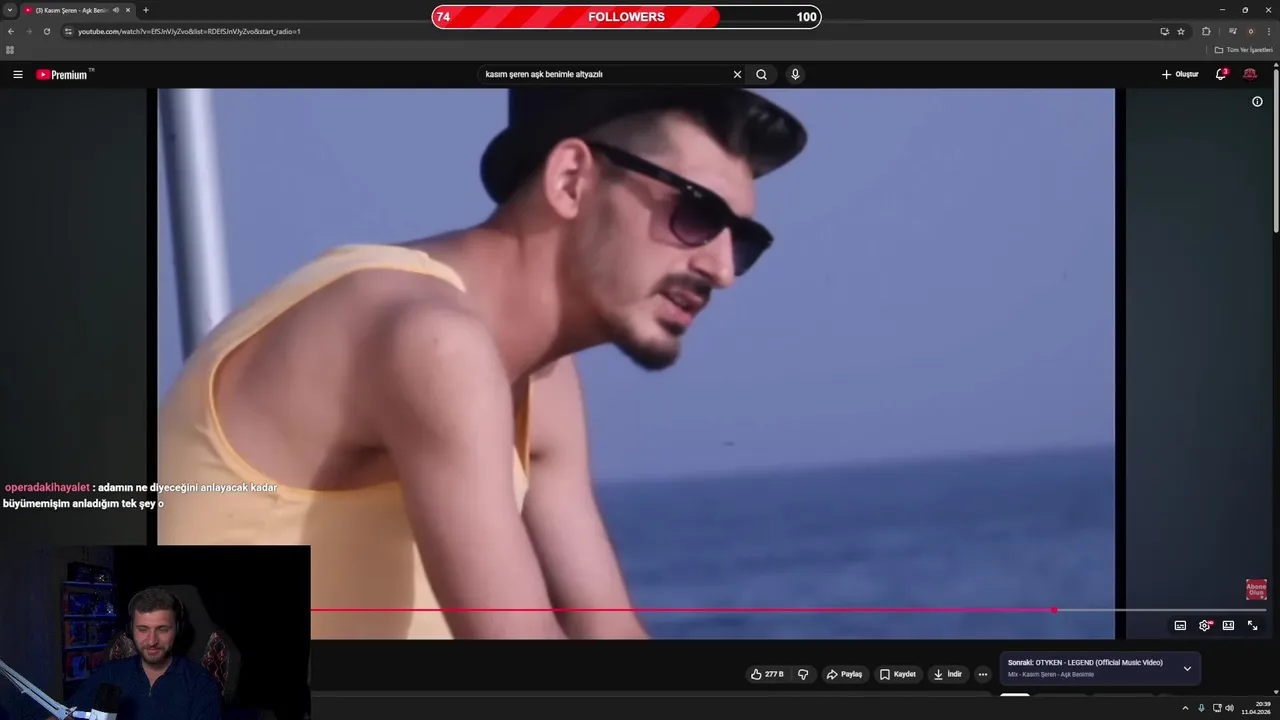Open a new browser tab

[x=146, y=10]
